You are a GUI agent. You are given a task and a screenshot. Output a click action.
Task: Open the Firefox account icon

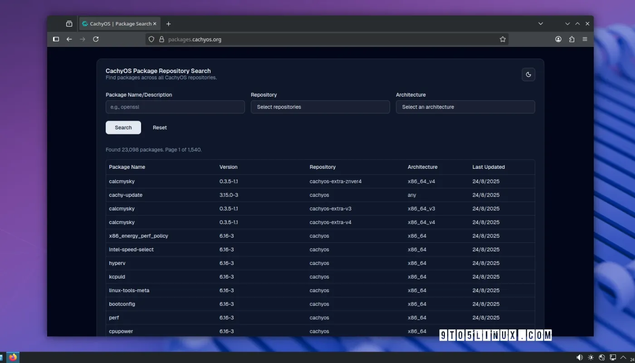558,39
